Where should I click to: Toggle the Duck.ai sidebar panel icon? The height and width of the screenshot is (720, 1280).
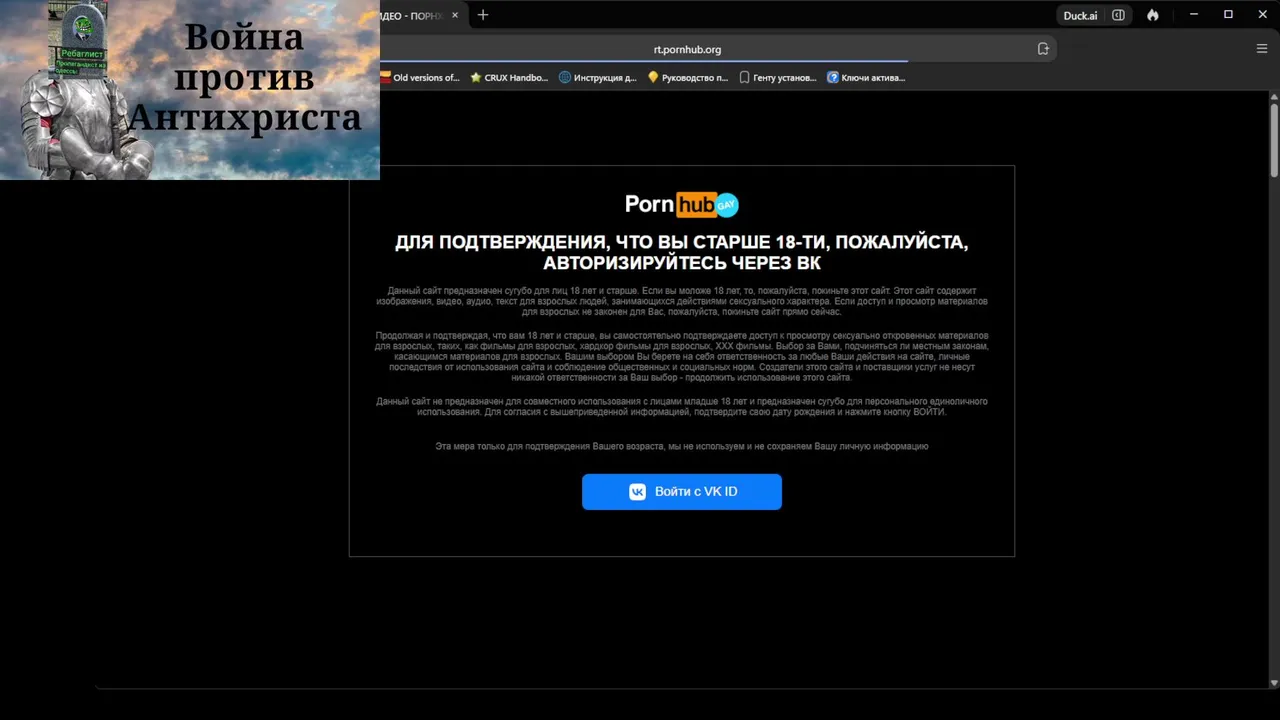(1118, 15)
